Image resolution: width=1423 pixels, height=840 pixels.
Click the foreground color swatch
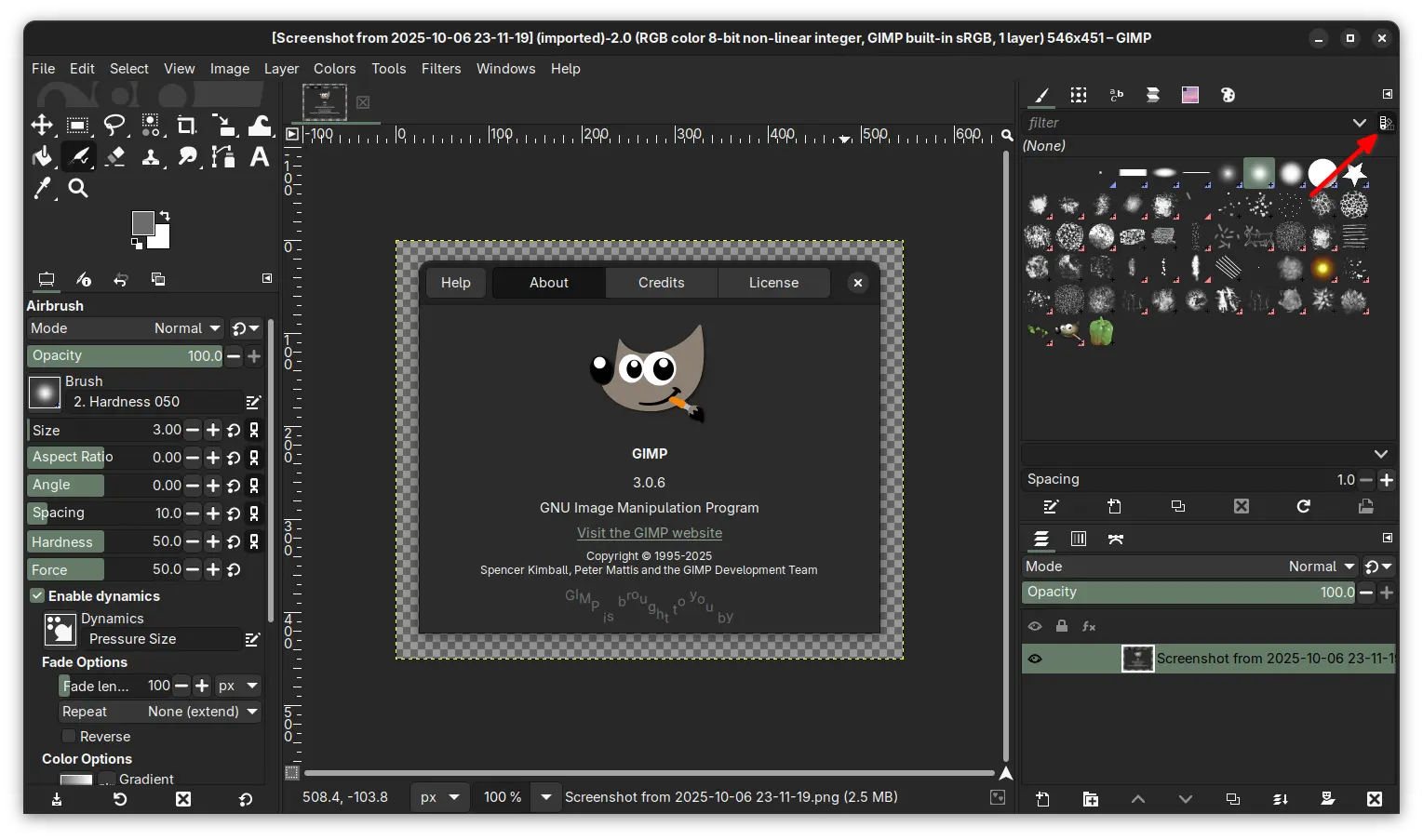click(x=142, y=223)
